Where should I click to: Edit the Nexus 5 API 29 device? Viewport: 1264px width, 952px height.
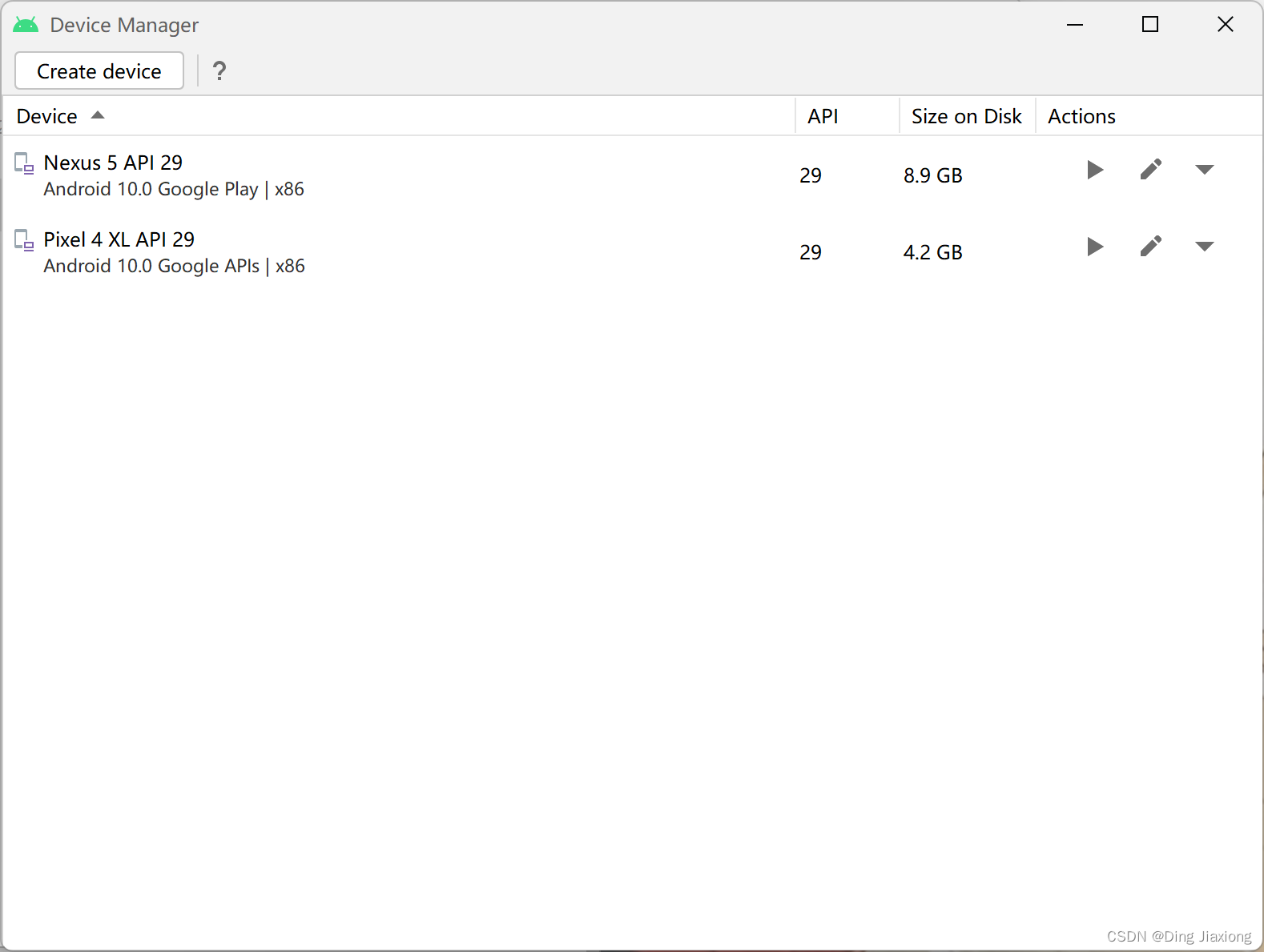pos(1151,169)
